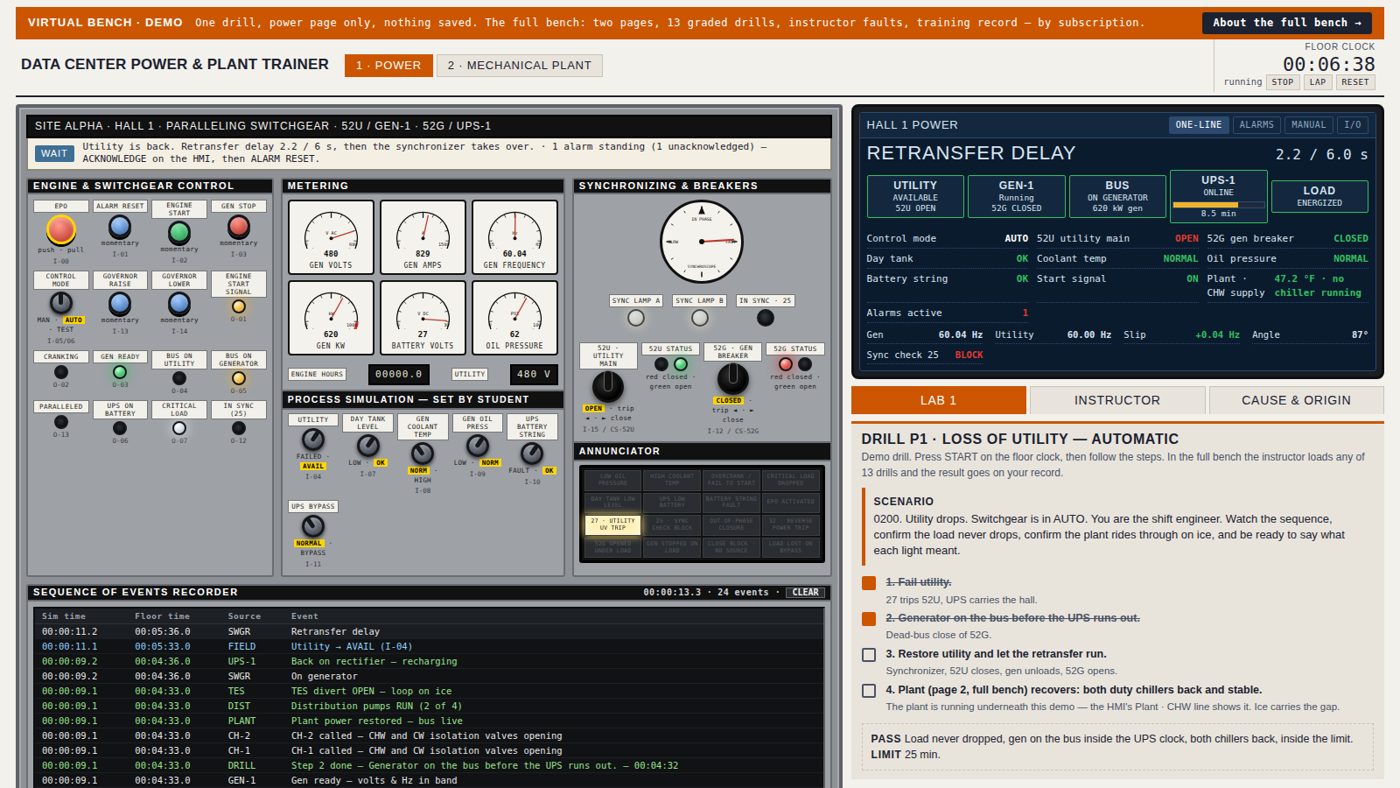Switch HMI to the ALARMS view
The image size is (1400, 788).
[1256, 125]
